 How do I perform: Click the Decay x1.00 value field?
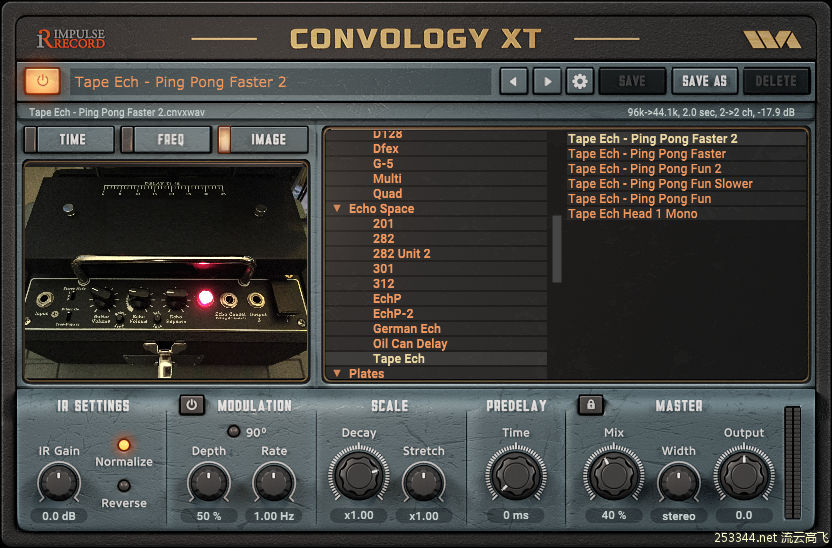click(x=359, y=515)
